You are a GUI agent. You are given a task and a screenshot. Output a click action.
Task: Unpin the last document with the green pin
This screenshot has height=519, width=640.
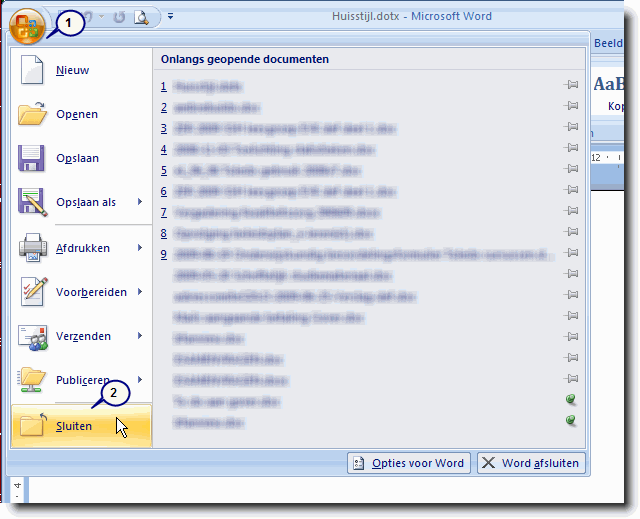[572, 422]
